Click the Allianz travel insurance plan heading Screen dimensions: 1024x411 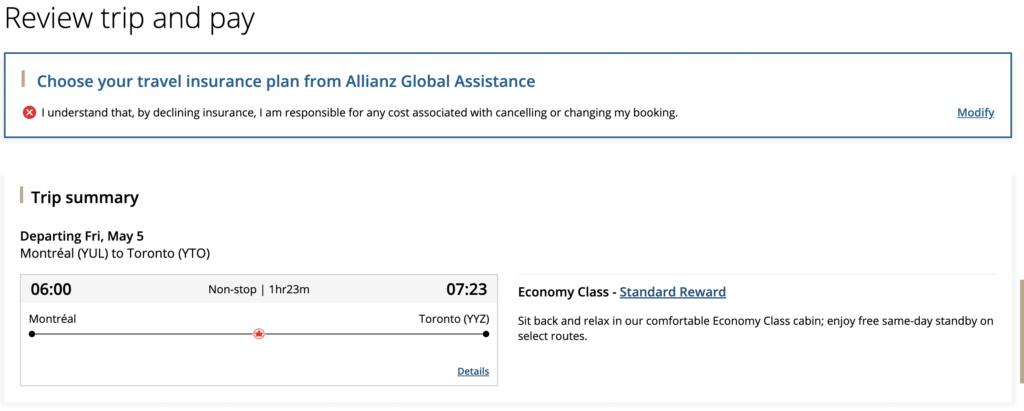tap(286, 81)
